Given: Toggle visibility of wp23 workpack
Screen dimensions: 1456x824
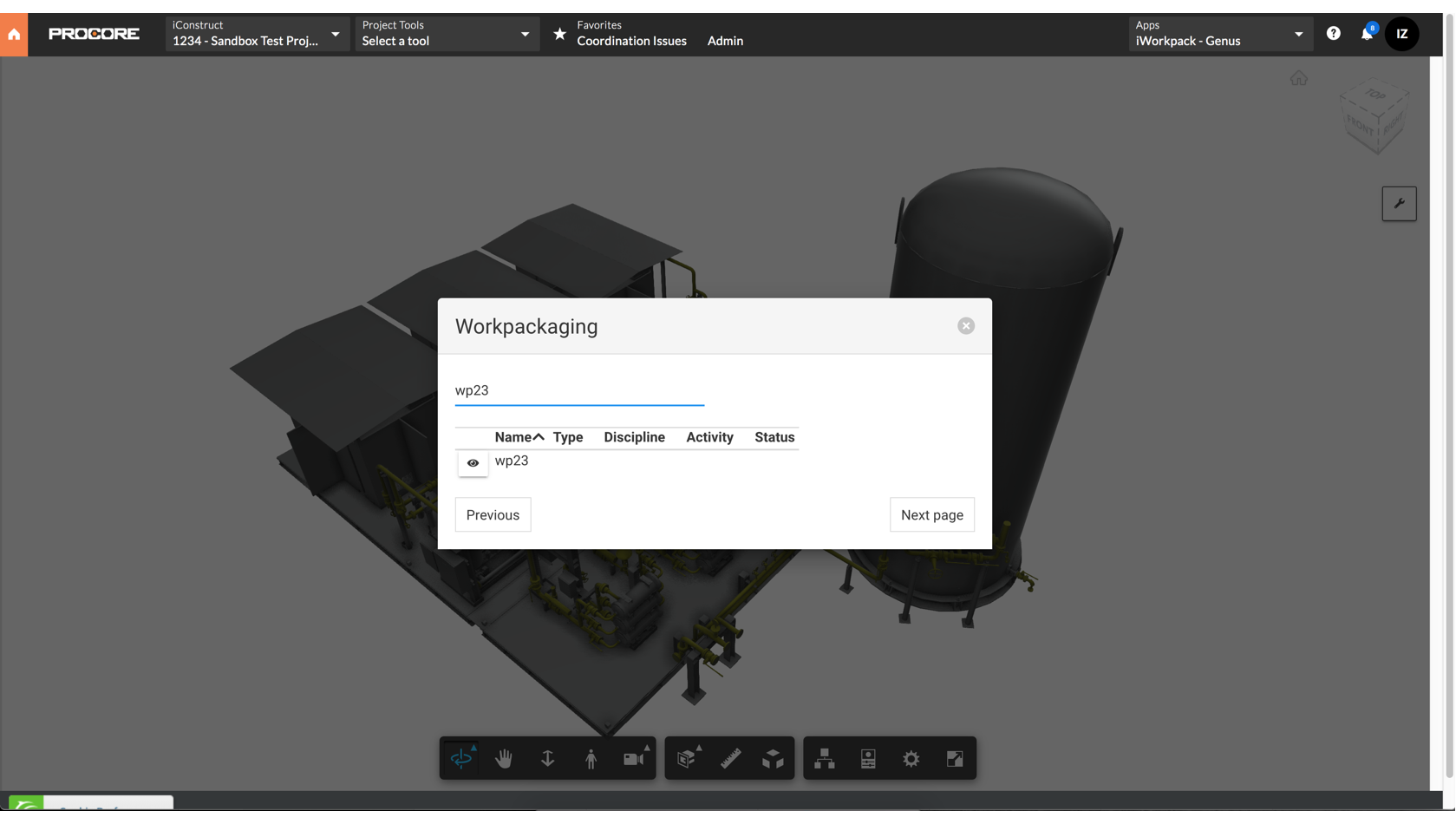Looking at the screenshot, I should coord(473,462).
